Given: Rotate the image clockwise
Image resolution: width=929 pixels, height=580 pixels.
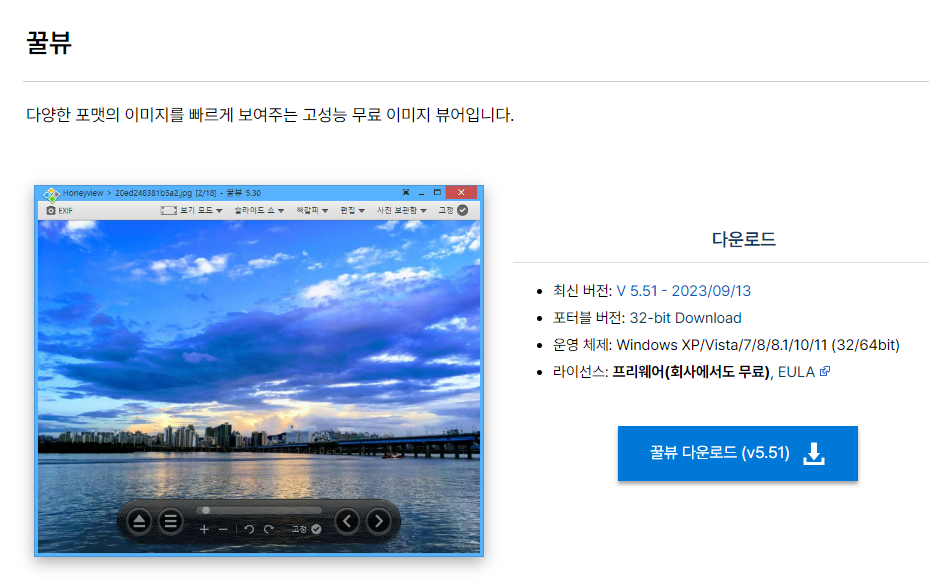Looking at the screenshot, I should (x=268, y=529).
